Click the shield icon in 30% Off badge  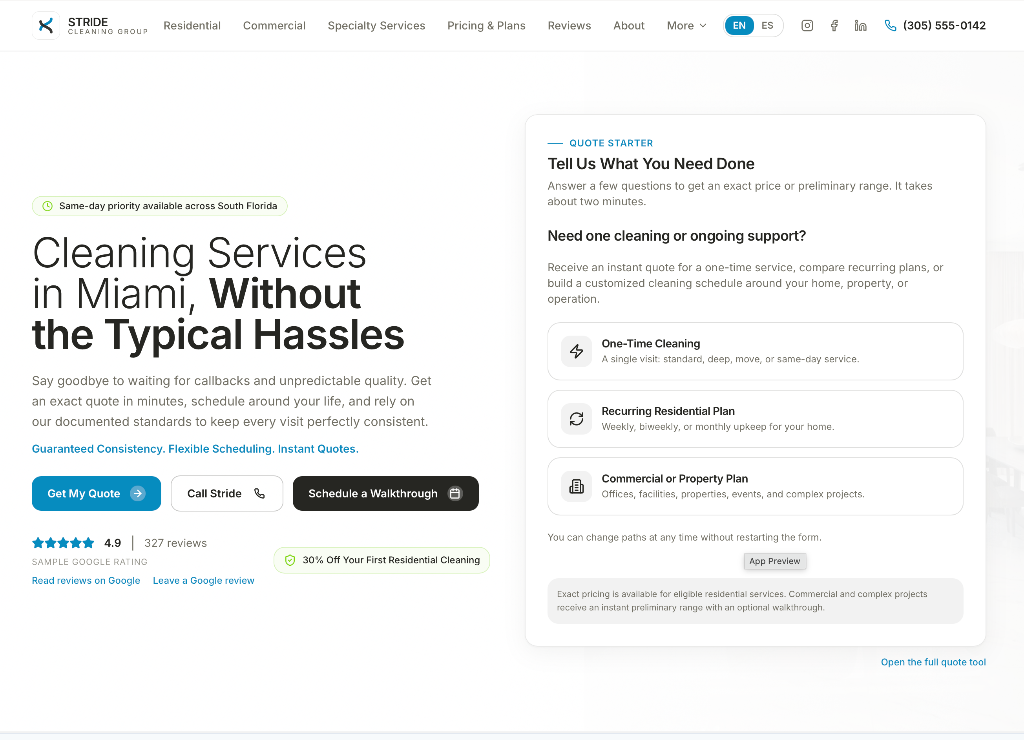click(290, 560)
